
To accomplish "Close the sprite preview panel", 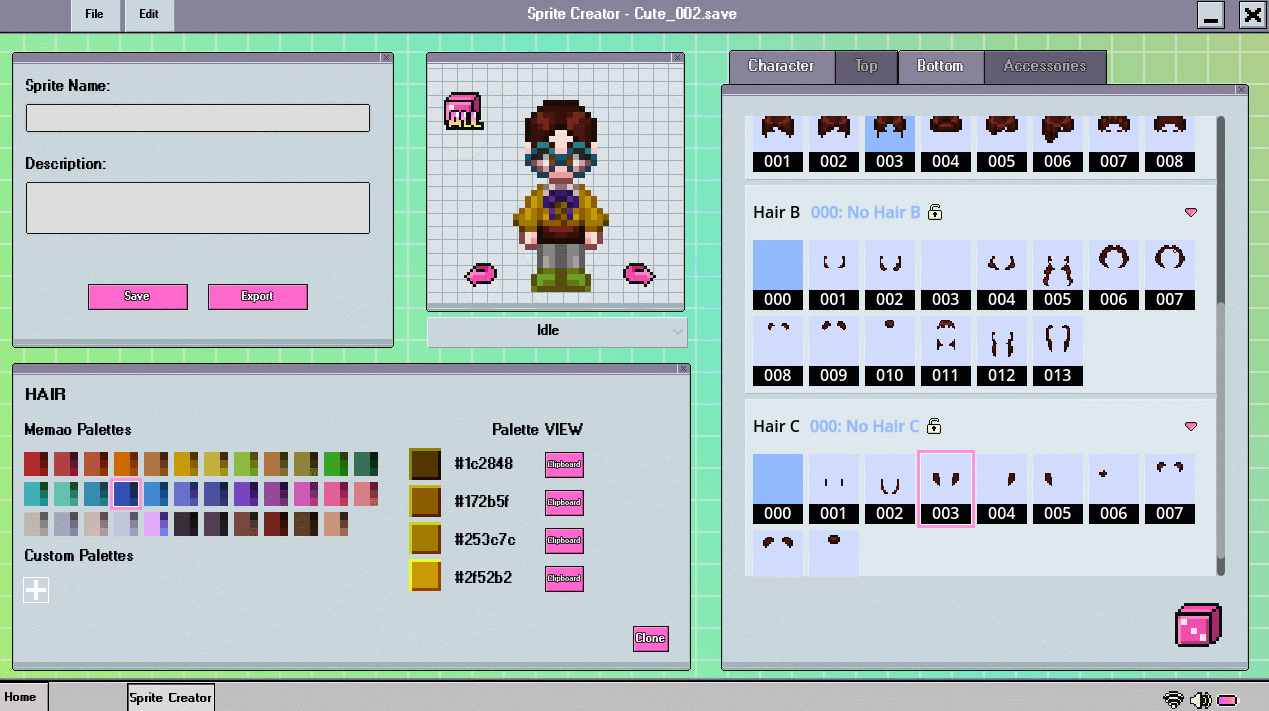I will pyautogui.click(x=678, y=58).
